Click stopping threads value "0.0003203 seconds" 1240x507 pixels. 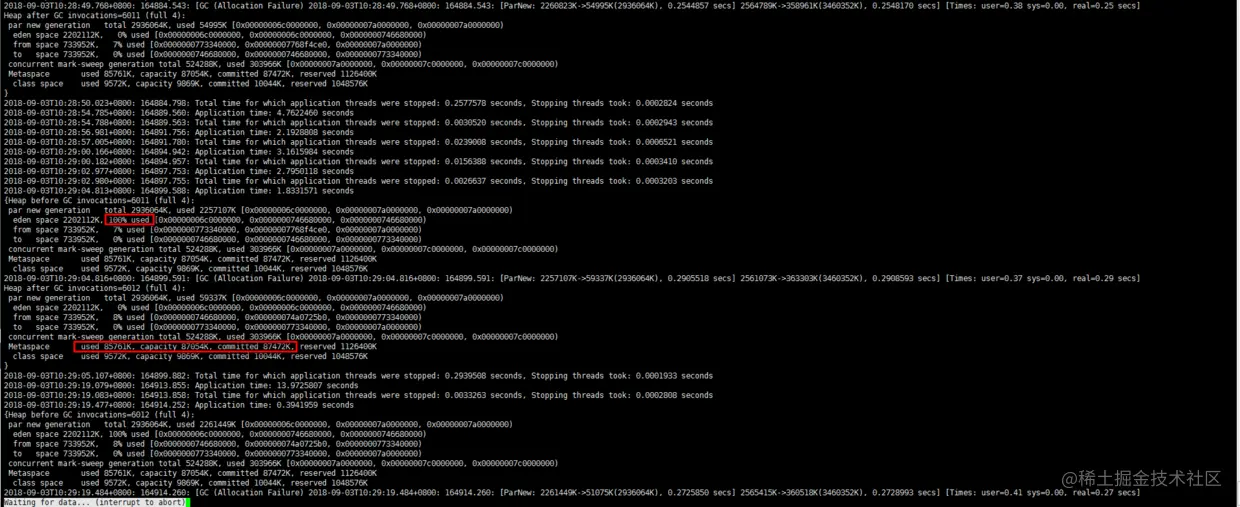pyautogui.click(x=675, y=181)
